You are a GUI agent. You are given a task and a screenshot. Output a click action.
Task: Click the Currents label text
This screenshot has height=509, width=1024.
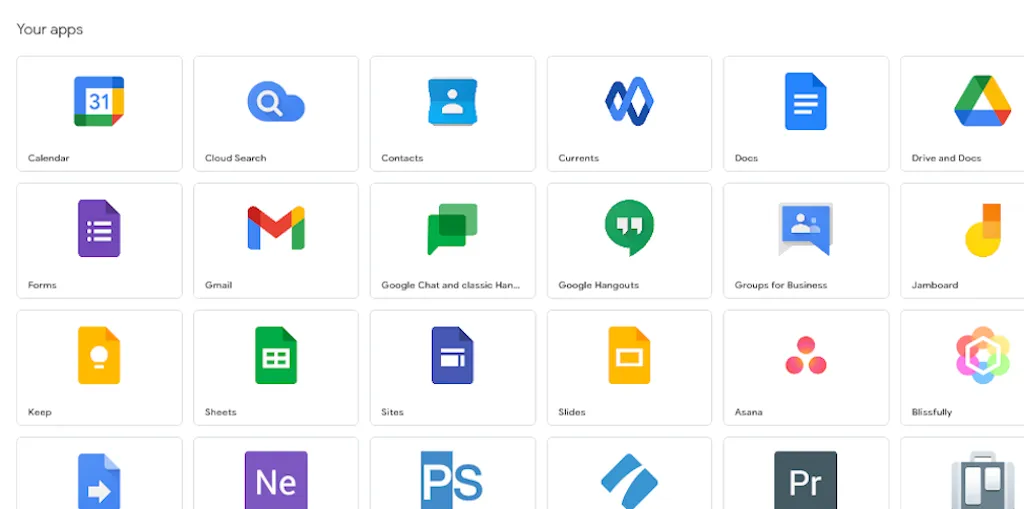point(578,157)
